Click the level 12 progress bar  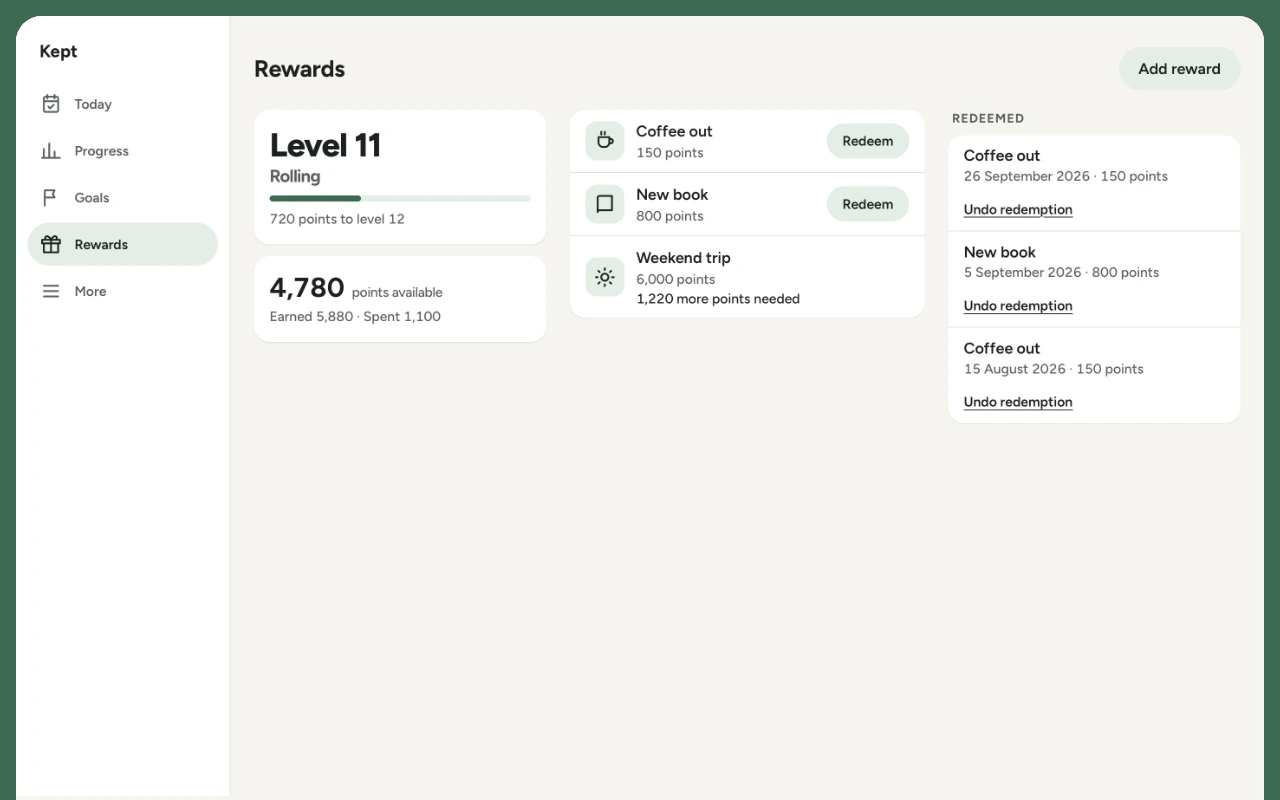pyautogui.click(x=400, y=198)
